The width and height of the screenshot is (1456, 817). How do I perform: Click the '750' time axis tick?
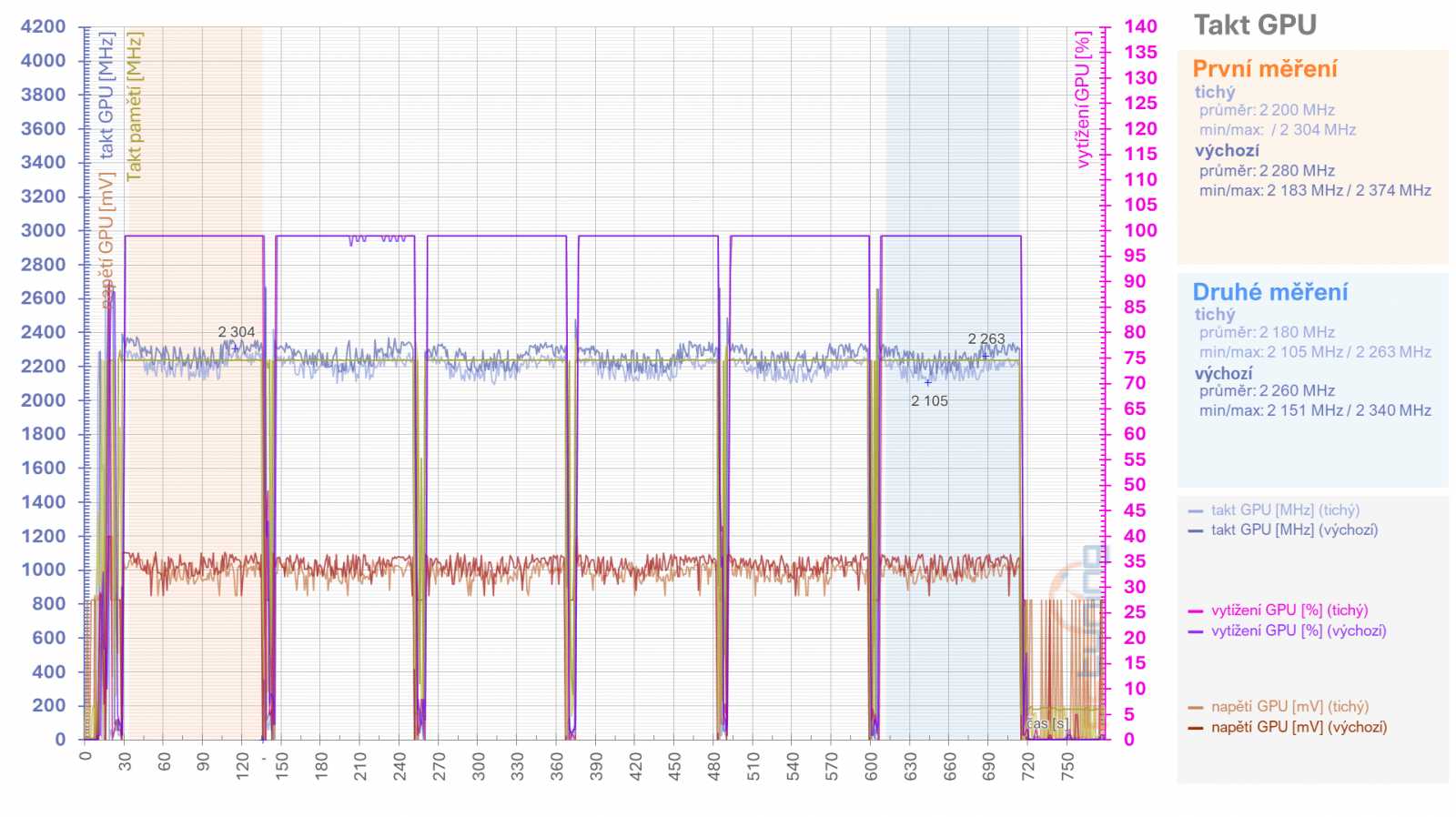(x=1067, y=765)
